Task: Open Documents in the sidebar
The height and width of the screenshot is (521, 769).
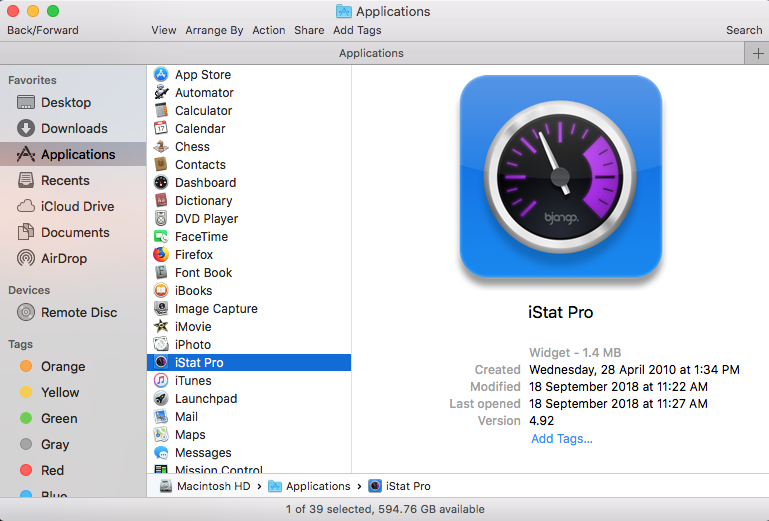Action: point(73,232)
